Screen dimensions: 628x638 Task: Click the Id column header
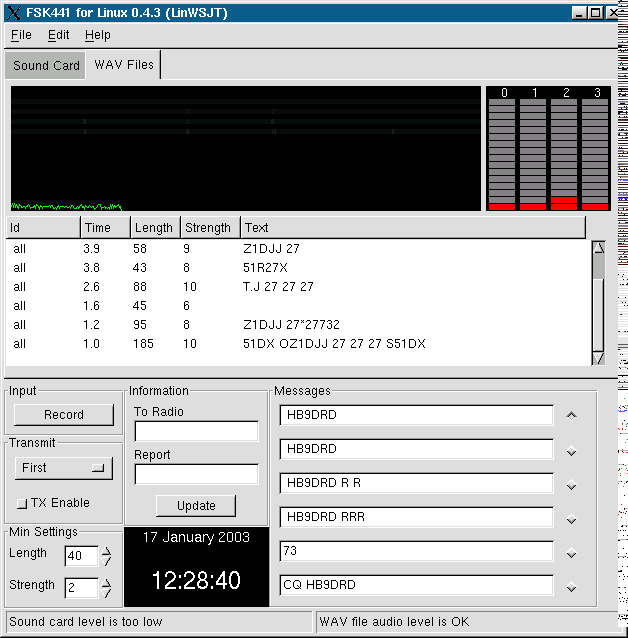[x=43, y=227]
